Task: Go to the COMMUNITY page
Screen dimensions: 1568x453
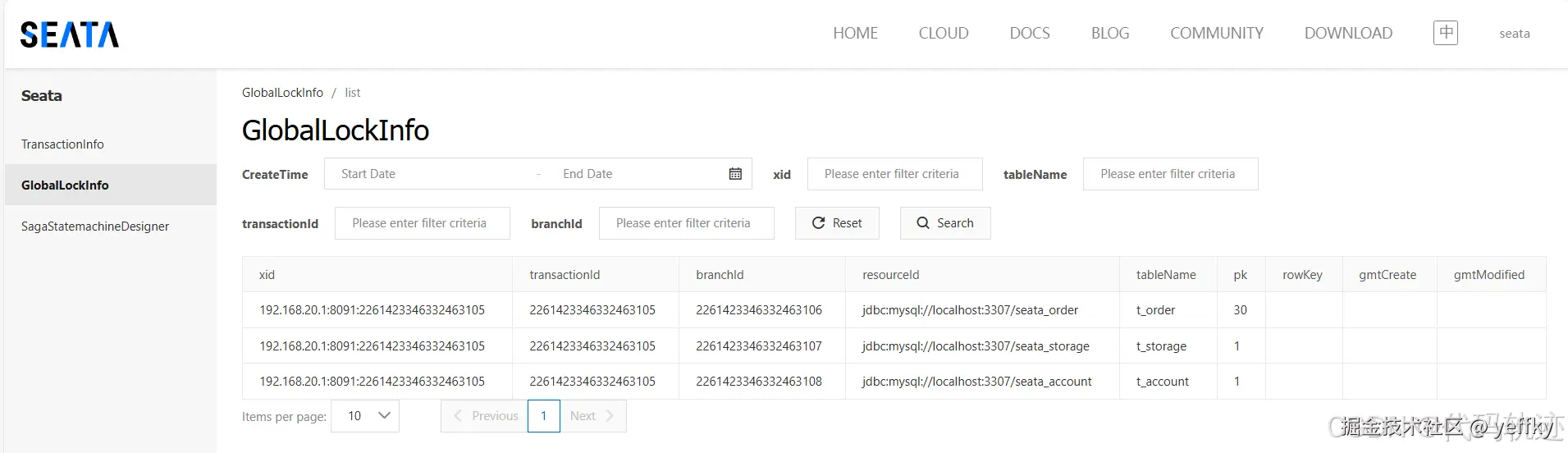Action: (x=1216, y=34)
